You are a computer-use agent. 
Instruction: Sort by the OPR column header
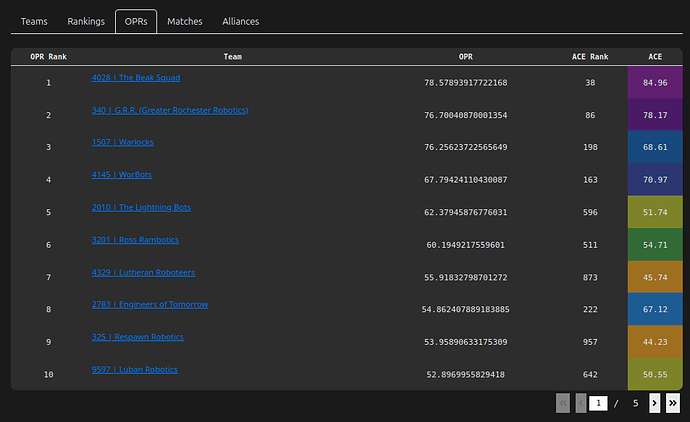coord(466,57)
